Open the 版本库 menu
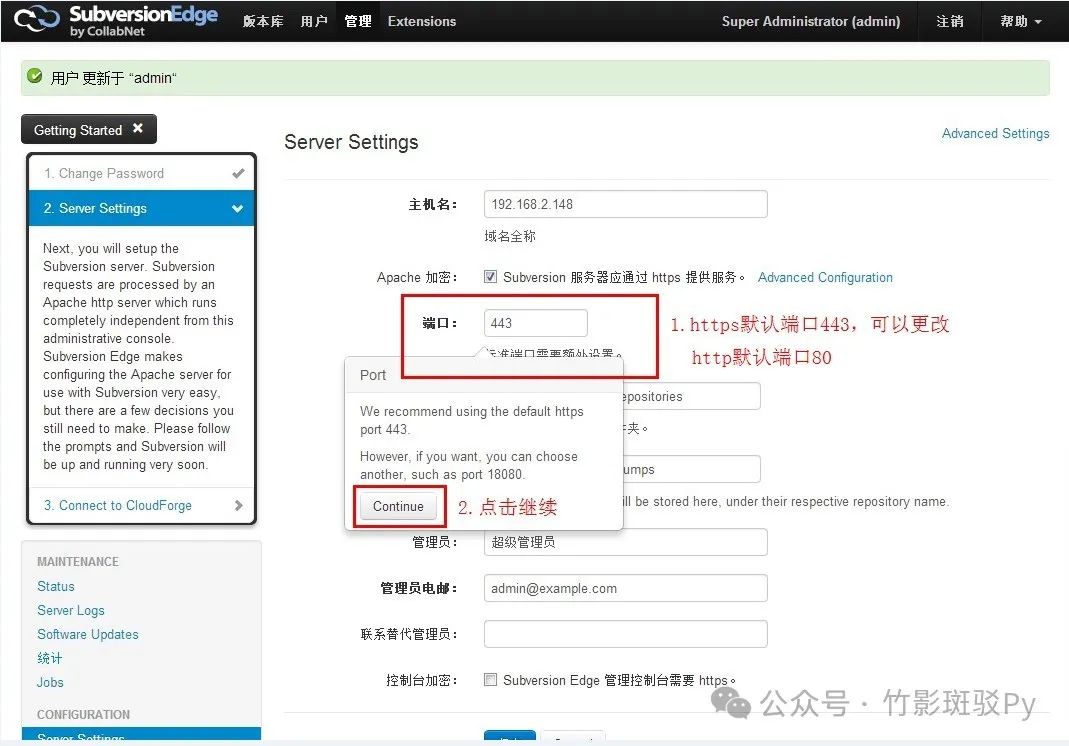 [263, 21]
